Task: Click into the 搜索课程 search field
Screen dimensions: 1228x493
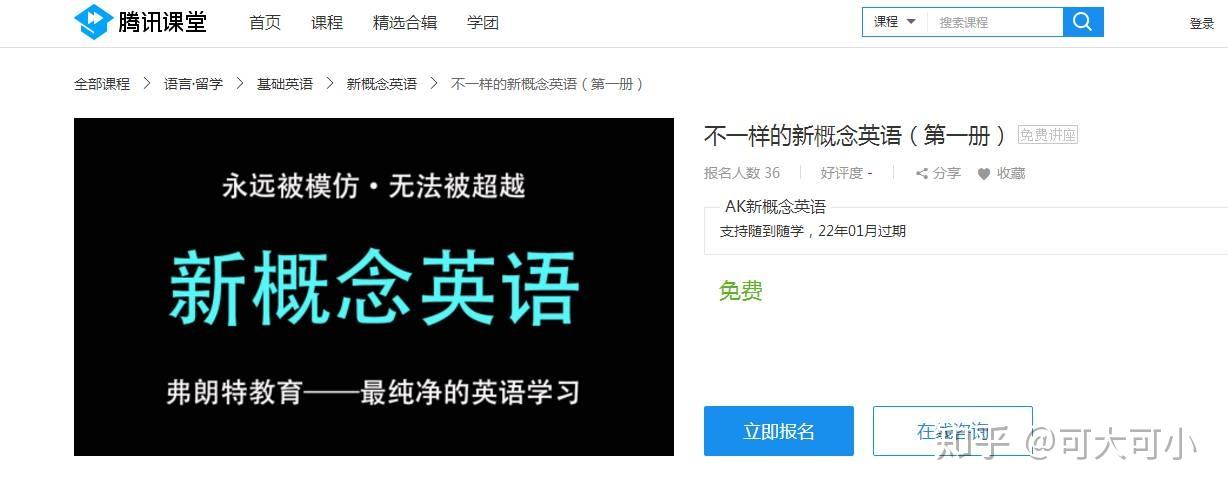Action: (x=994, y=22)
